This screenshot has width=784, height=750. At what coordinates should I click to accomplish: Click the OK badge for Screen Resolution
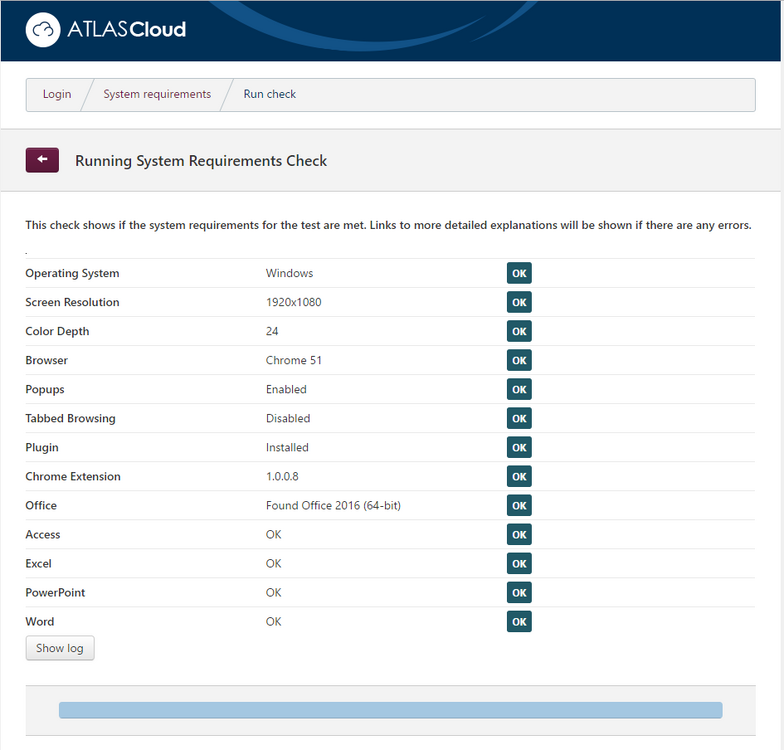(x=519, y=302)
